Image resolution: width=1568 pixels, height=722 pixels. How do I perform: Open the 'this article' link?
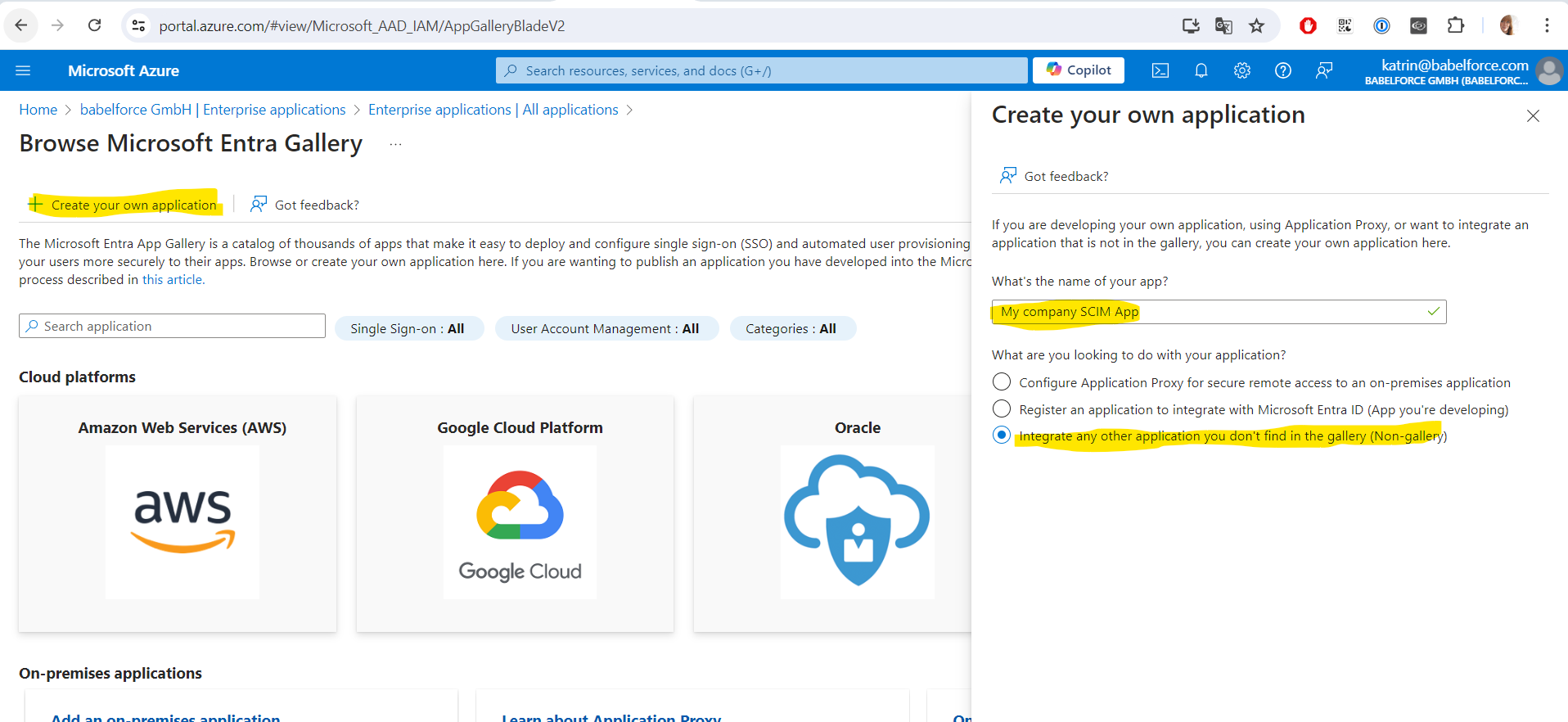(173, 279)
